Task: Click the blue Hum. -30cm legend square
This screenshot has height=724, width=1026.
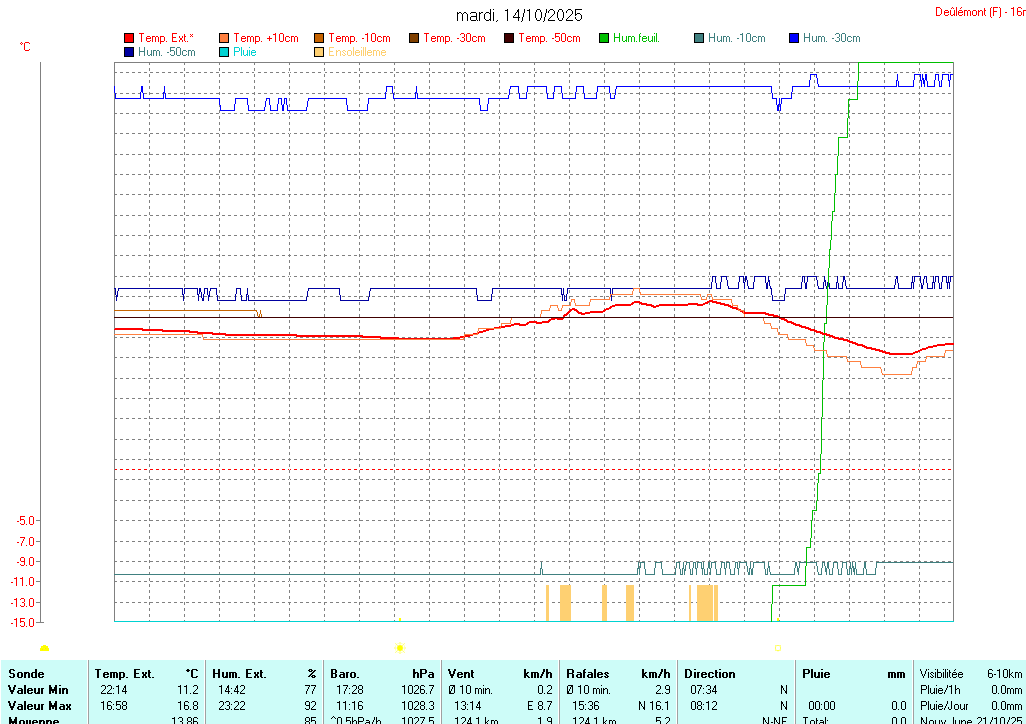Action: coord(794,38)
